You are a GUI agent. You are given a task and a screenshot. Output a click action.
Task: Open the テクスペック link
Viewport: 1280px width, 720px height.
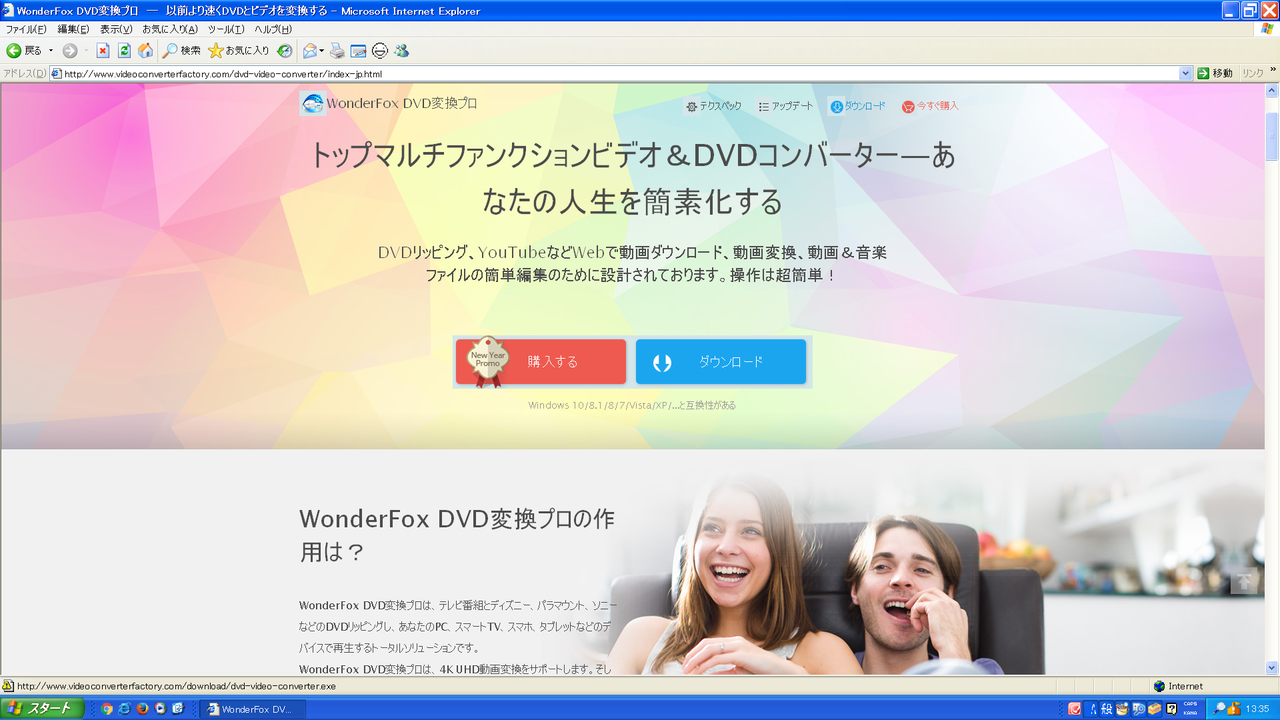(x=721, y=106)
